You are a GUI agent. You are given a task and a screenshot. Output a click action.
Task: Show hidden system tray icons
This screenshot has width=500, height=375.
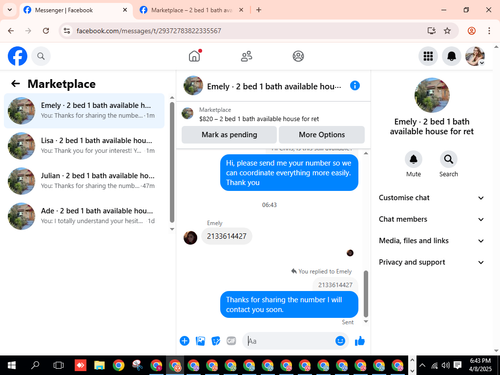coord(422,365)
